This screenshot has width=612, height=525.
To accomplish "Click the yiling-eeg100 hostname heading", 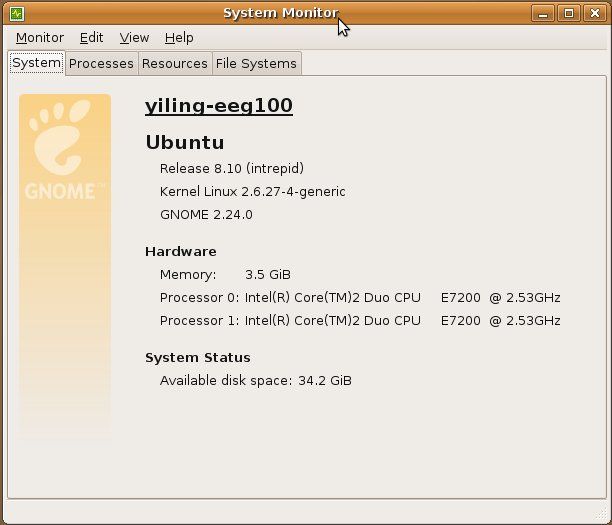I will click(x=219, y=105).
